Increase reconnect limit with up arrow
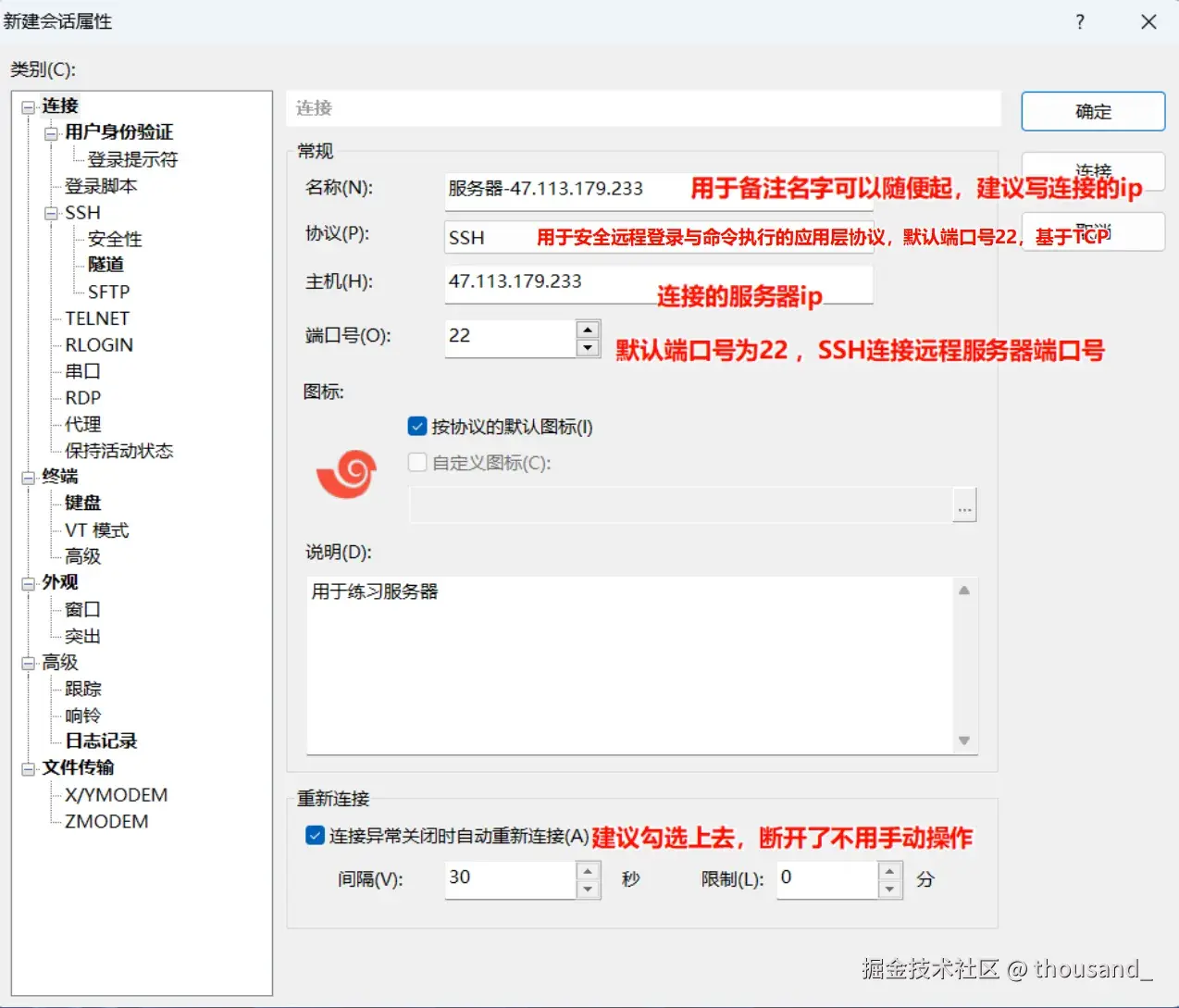Screen dimensions: 1179x1008 [x=889, y=870]
